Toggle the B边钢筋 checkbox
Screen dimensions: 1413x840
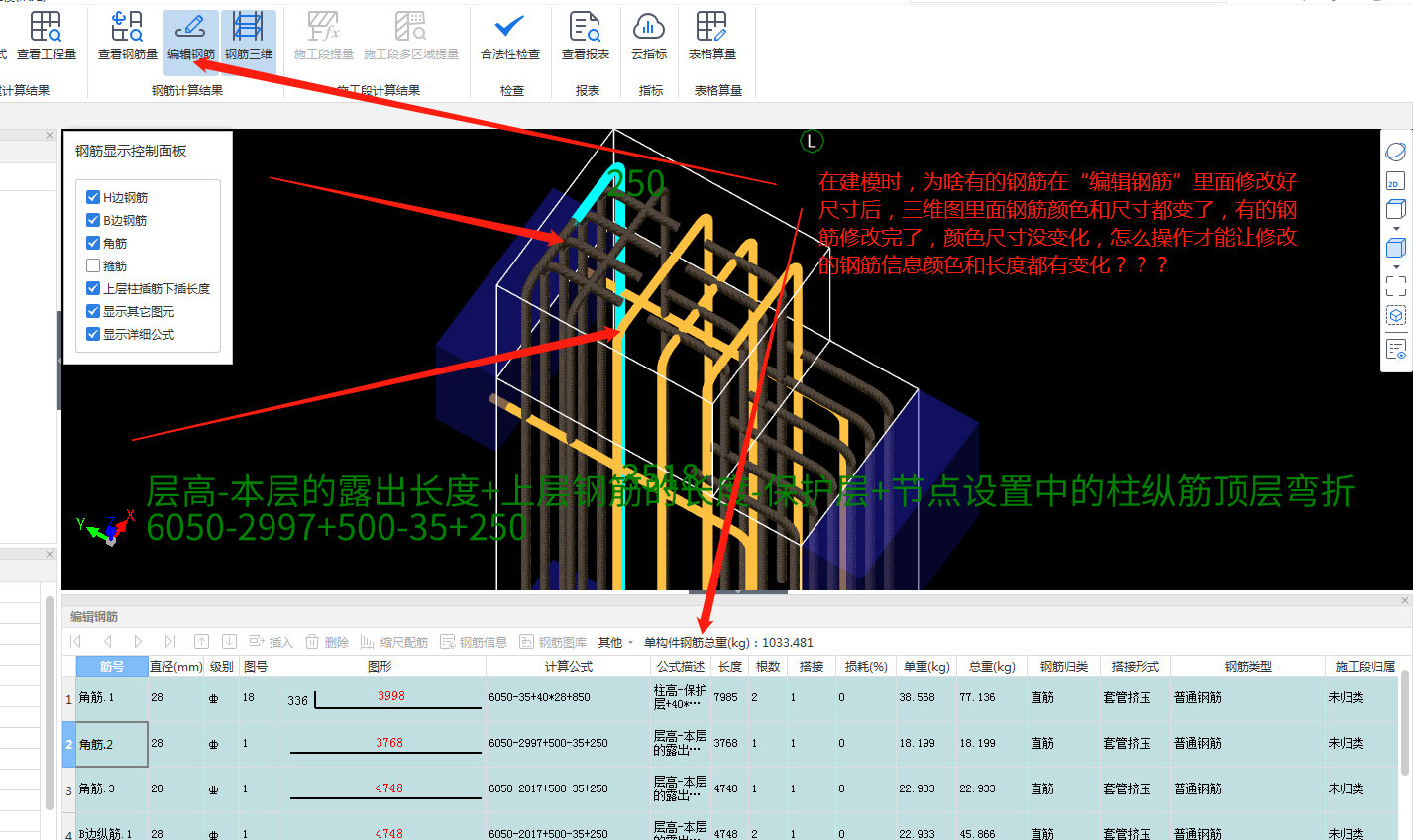(93, 220)
